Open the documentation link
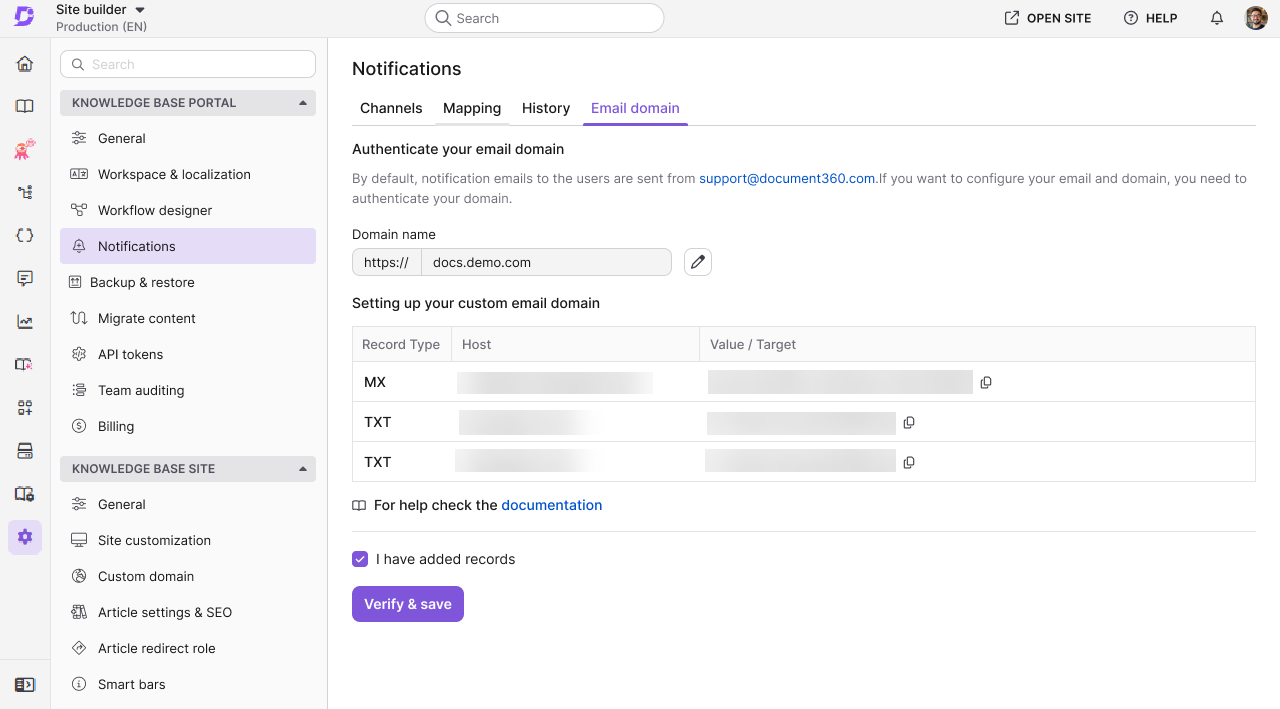The height and width of the screenshot is (709, 1280). pyautogui.click(x=552, y=505)
